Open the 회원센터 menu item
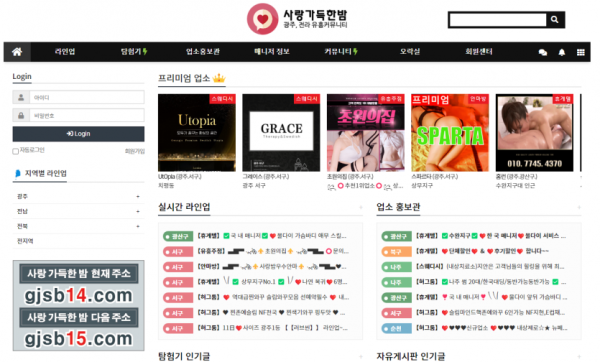 pyautogui.click(x=479, y=52)
